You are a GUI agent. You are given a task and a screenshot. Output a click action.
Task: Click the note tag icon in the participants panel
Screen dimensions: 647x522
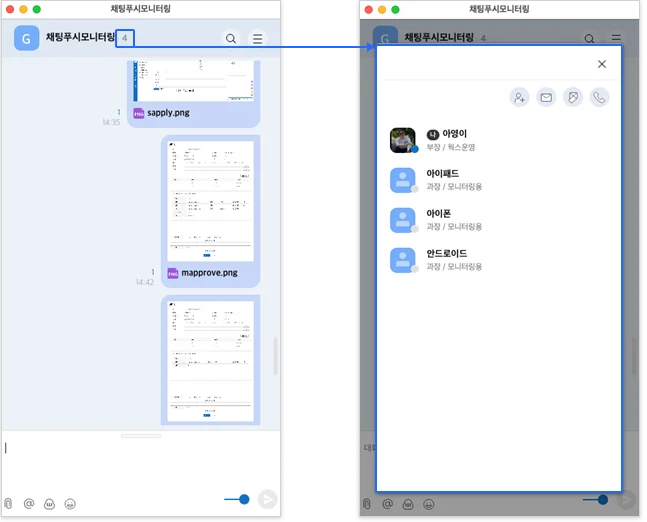coord(573,97)
